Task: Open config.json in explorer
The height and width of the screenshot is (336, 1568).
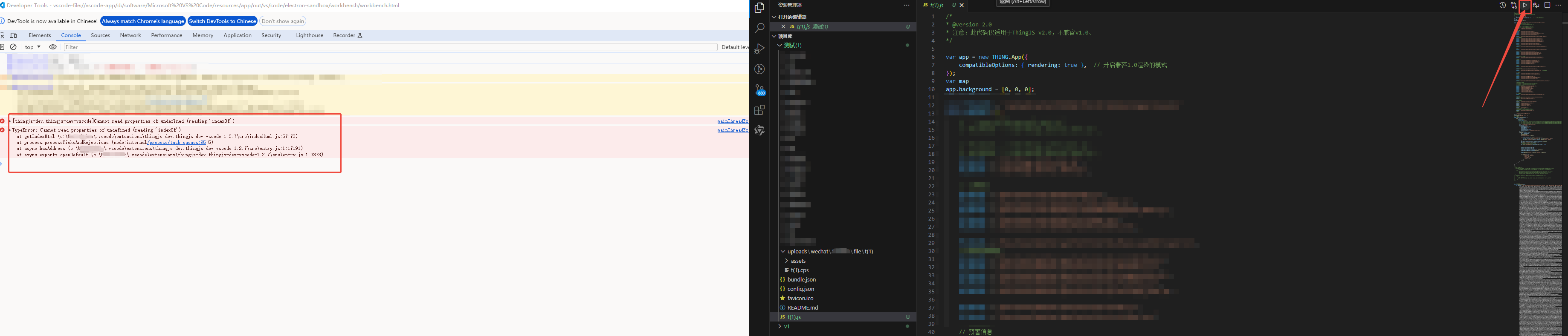Action: click(x=843, y=289)
